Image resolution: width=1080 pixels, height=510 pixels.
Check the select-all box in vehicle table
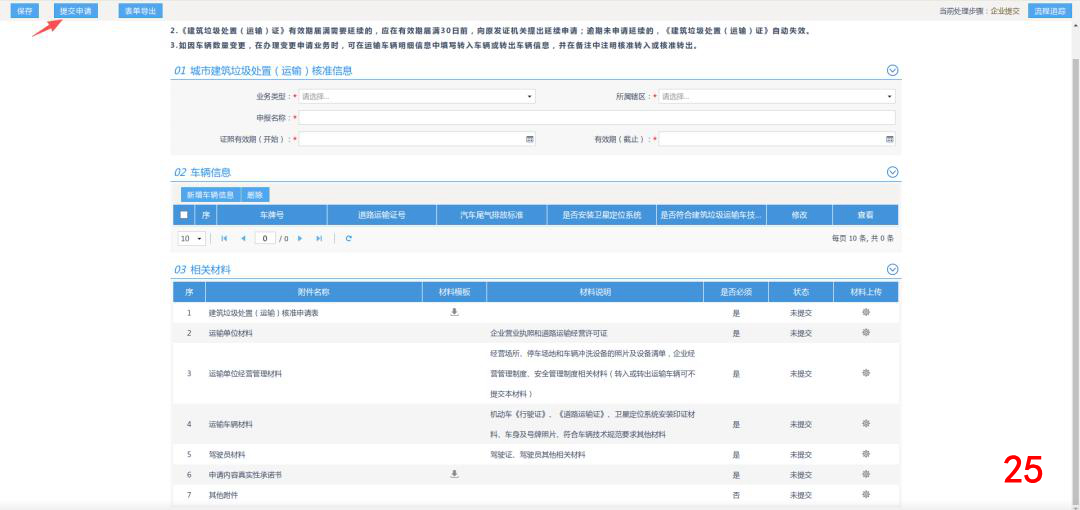(x=184, y=215)
